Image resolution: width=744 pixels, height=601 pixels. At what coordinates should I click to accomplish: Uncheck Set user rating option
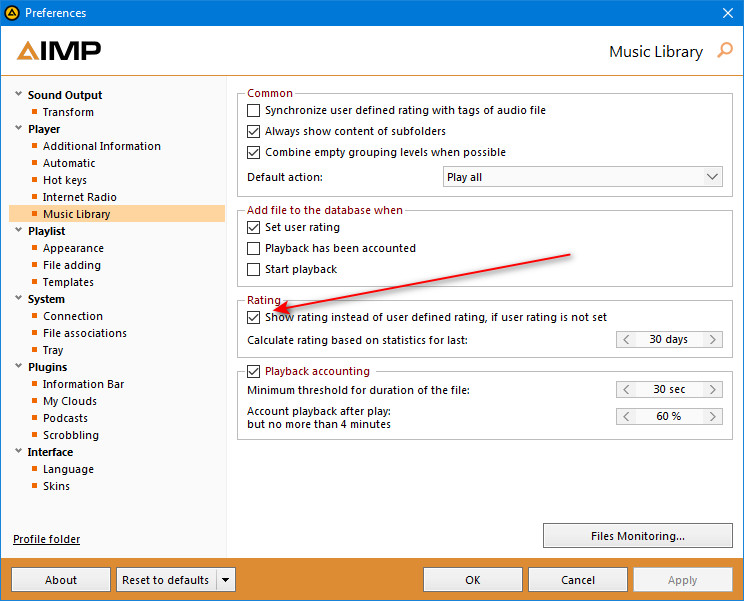[x=253, y=228]
